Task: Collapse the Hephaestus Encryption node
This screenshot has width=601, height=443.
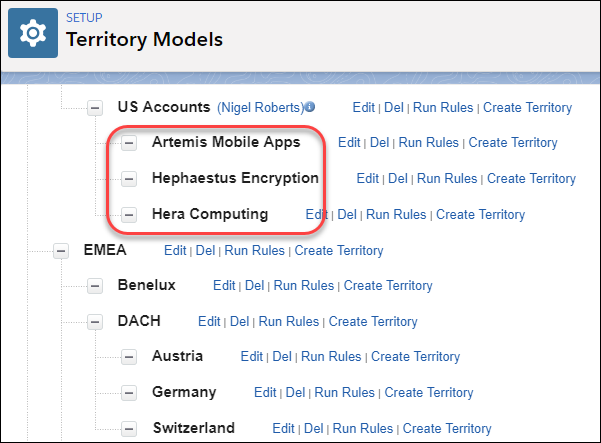Action: click(x=129, y=179)
